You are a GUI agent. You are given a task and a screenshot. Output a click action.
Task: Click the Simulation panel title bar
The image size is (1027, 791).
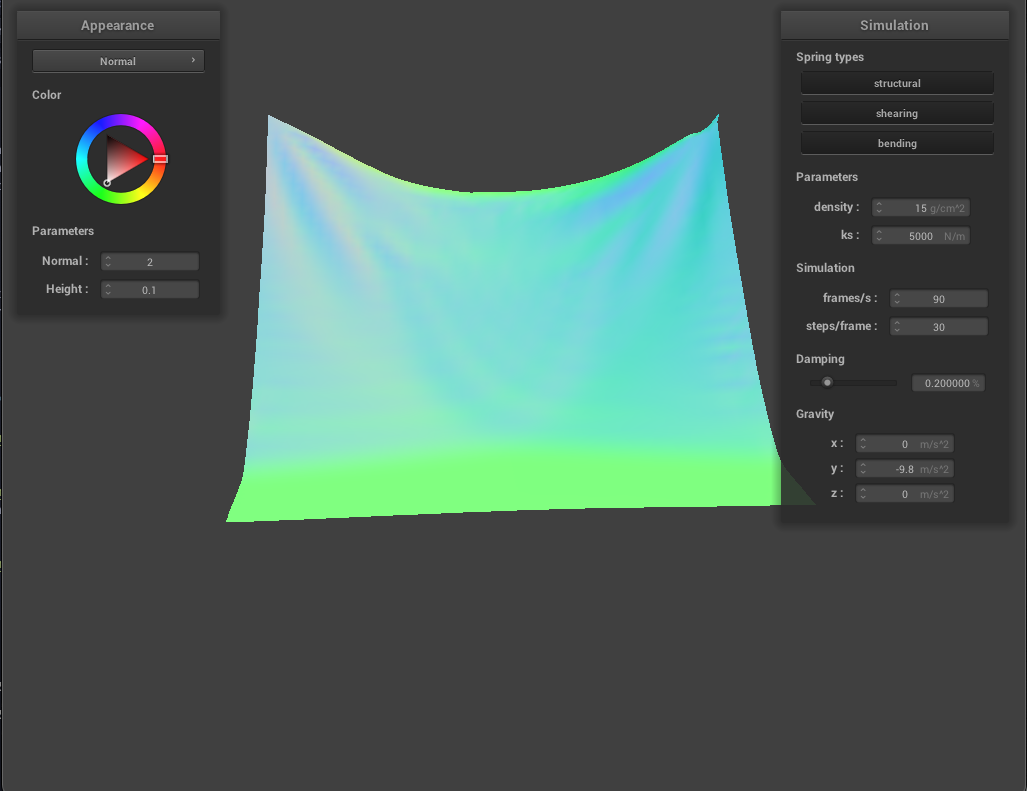894,26
